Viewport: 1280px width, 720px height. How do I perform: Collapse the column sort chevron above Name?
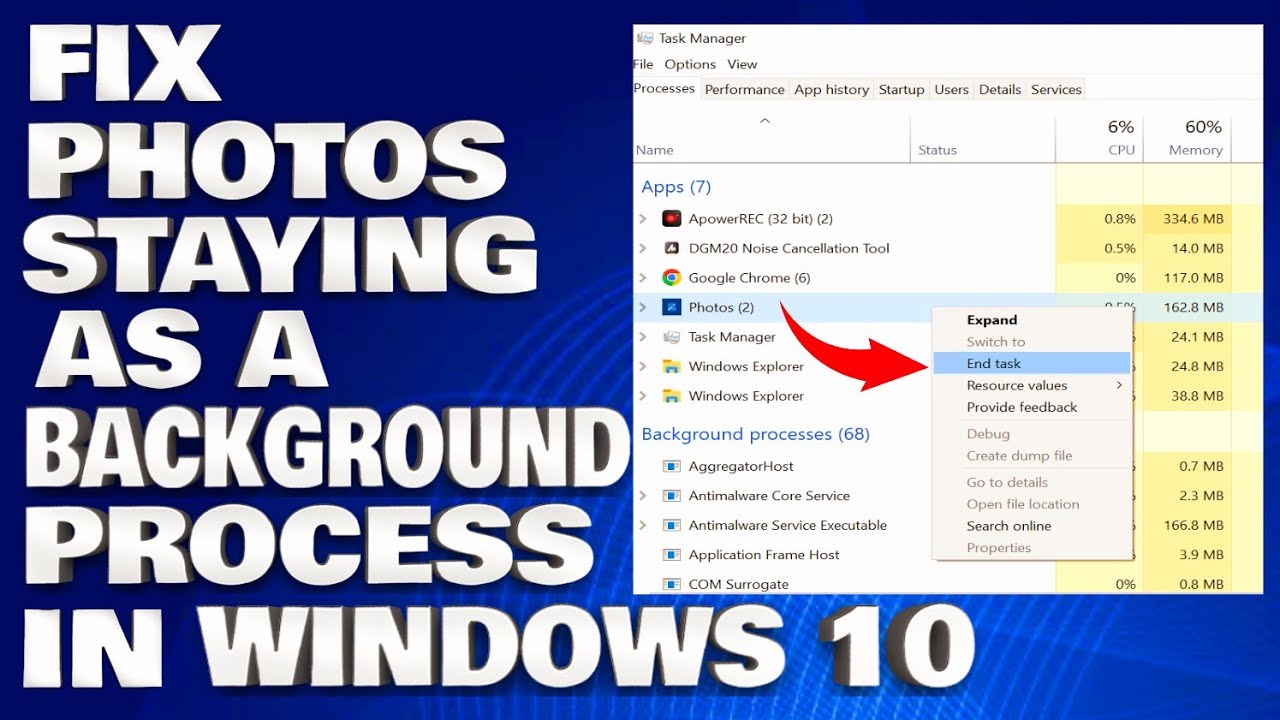click(x=765, y=121)
